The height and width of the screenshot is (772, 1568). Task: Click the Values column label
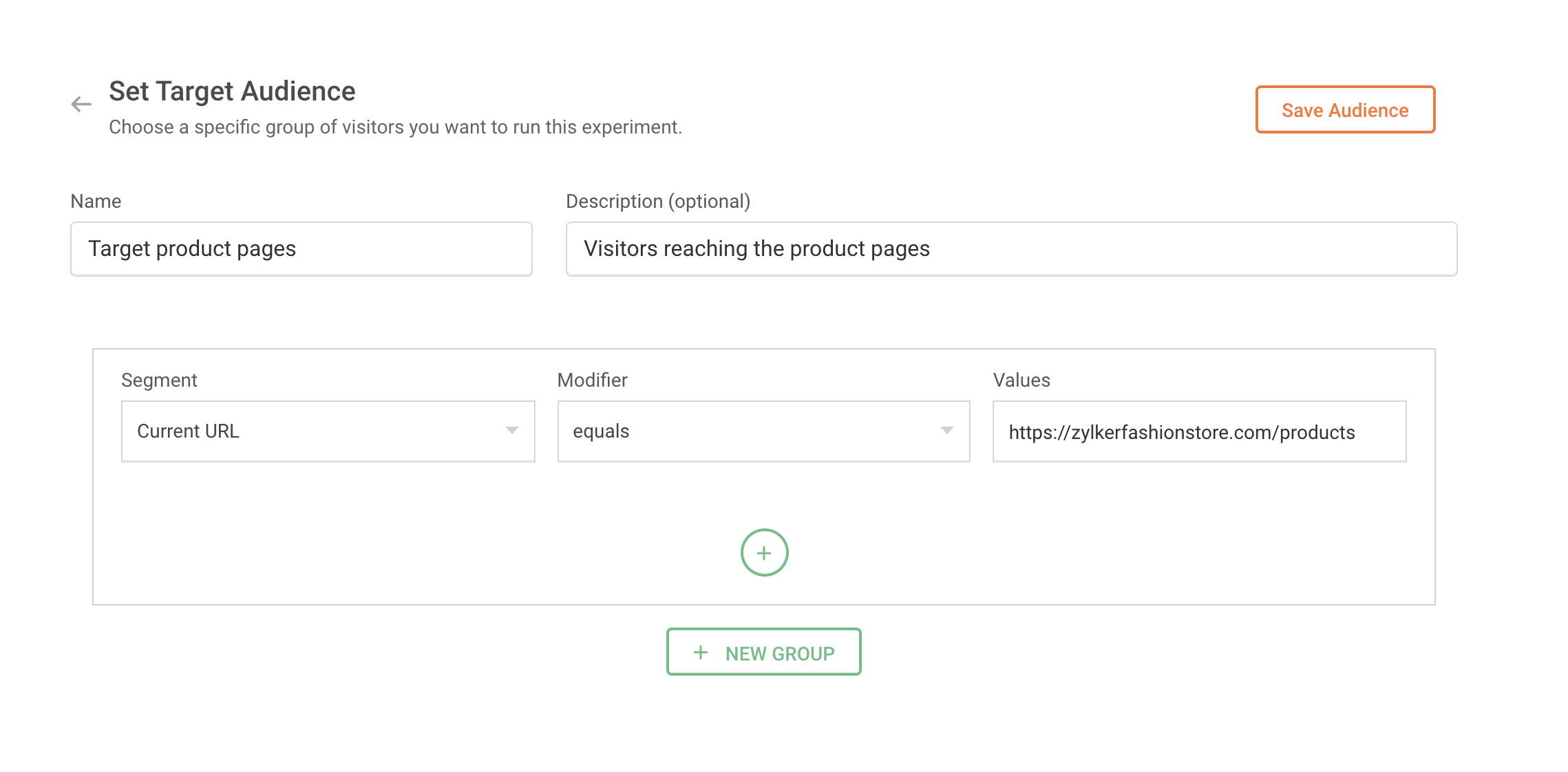coord(1021,380)
